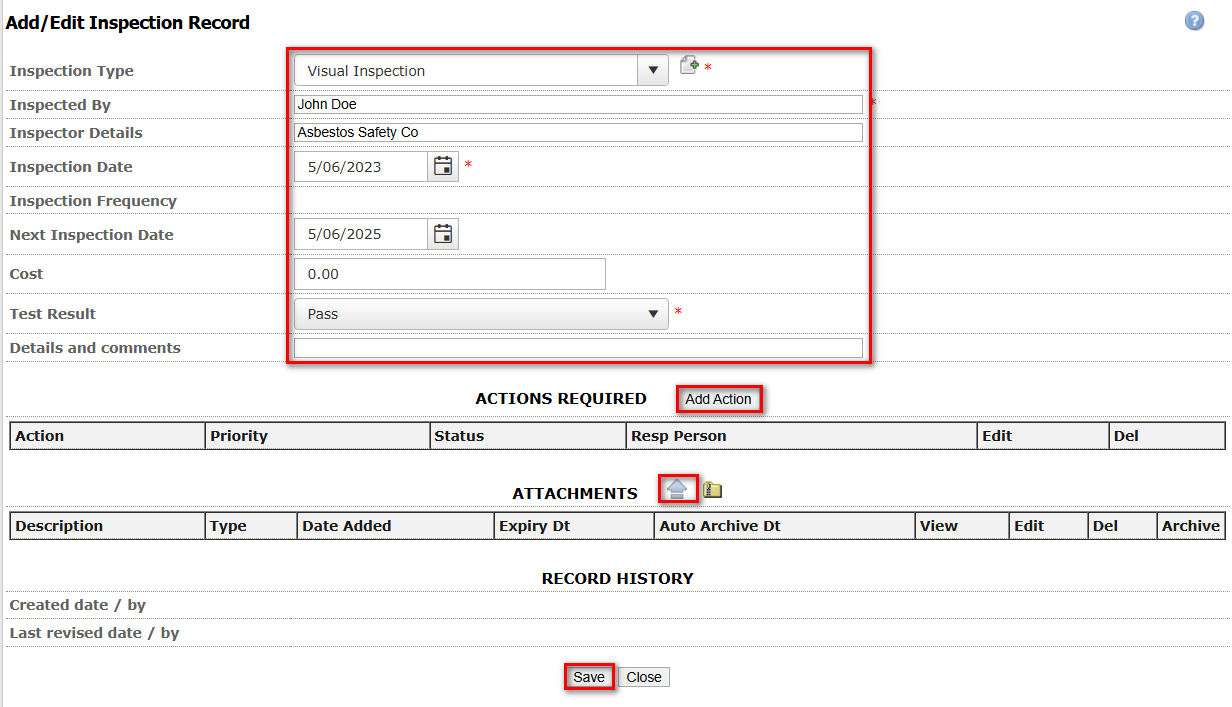Image resolution: width=1232 pixels, height=707 pixels.
Task: Click the upload attachment arrow icon
Action: pyautogui.click(x=678, y=489)
